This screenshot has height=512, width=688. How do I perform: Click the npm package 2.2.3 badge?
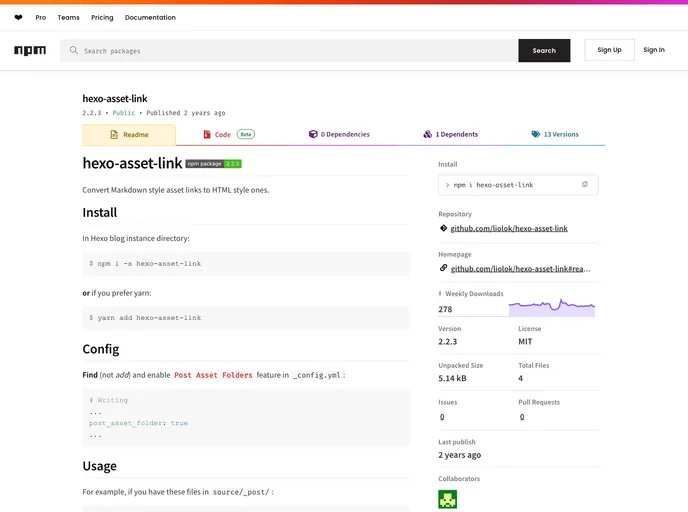(x=213, y=164)
